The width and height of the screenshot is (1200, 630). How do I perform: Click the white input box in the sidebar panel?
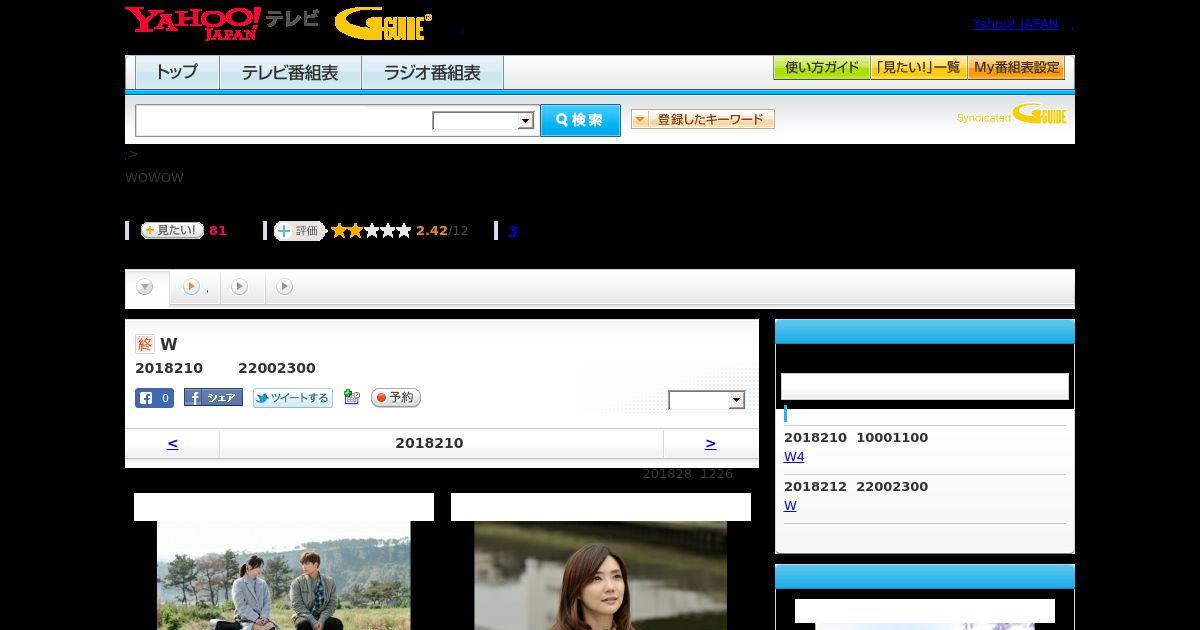(x=925, y=386)
